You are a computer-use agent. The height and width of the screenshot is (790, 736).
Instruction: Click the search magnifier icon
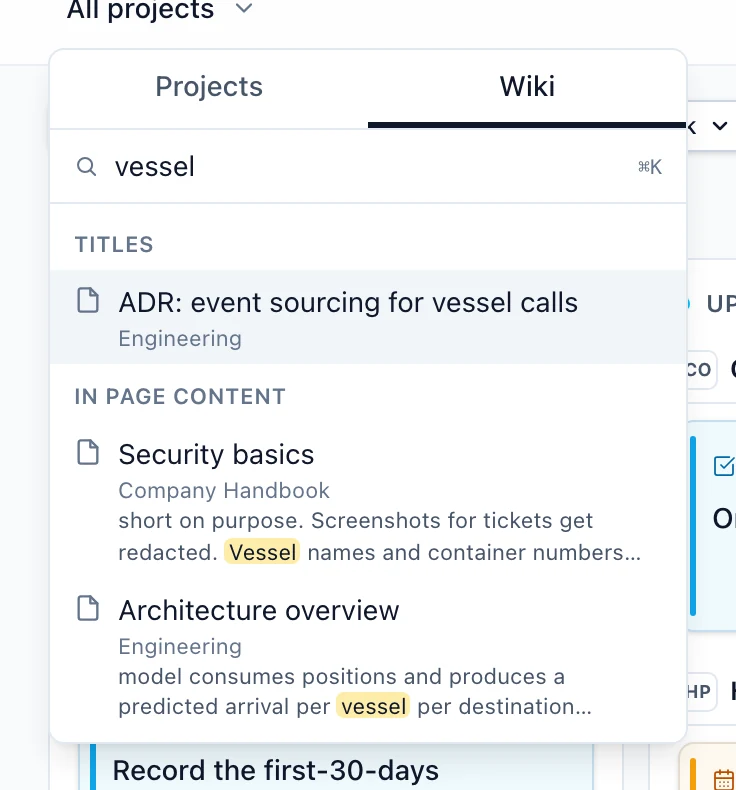[87, 166]
